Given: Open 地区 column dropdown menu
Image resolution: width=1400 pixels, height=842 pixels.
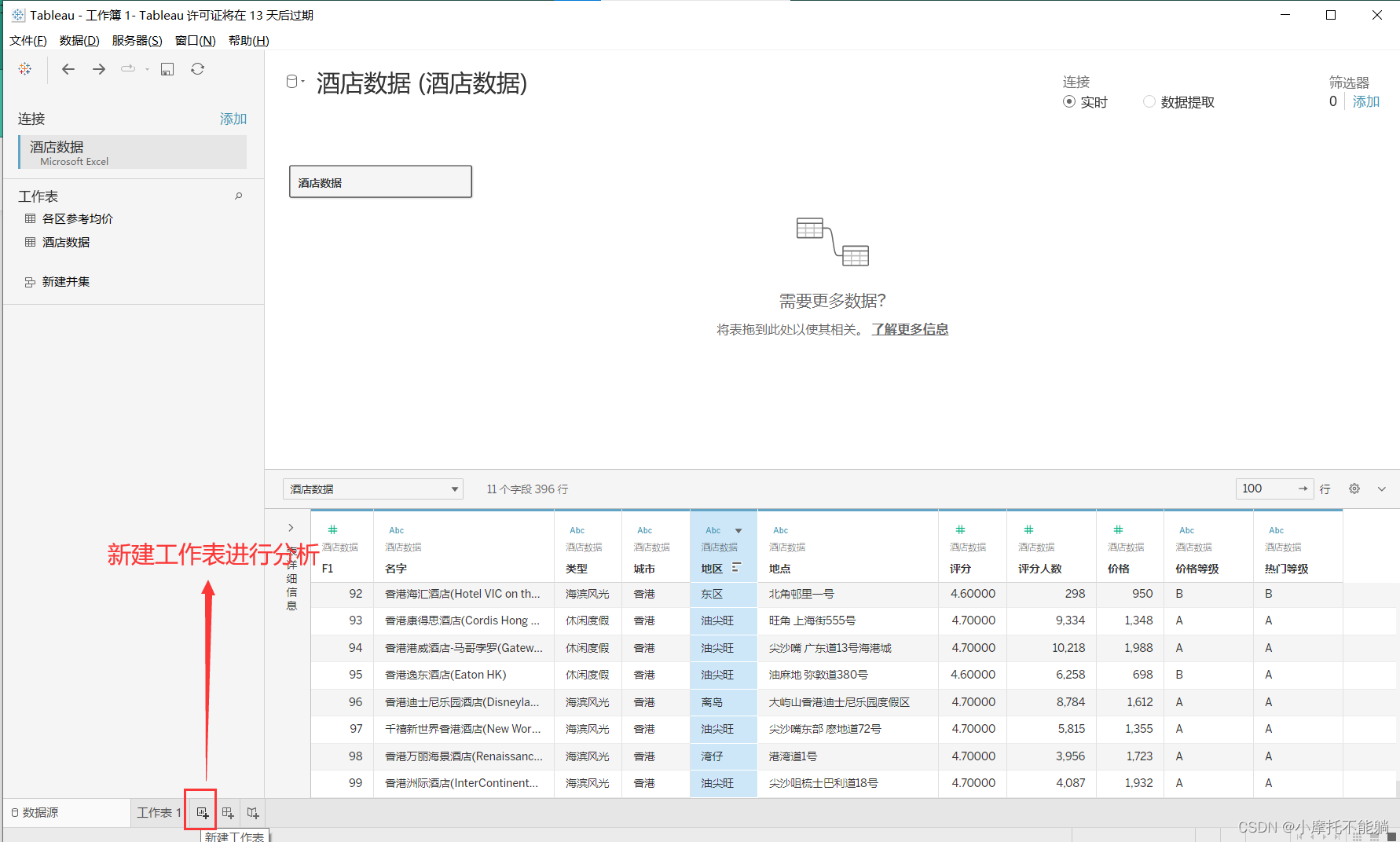Looking at the screenshot, I should tap(738, 531).
